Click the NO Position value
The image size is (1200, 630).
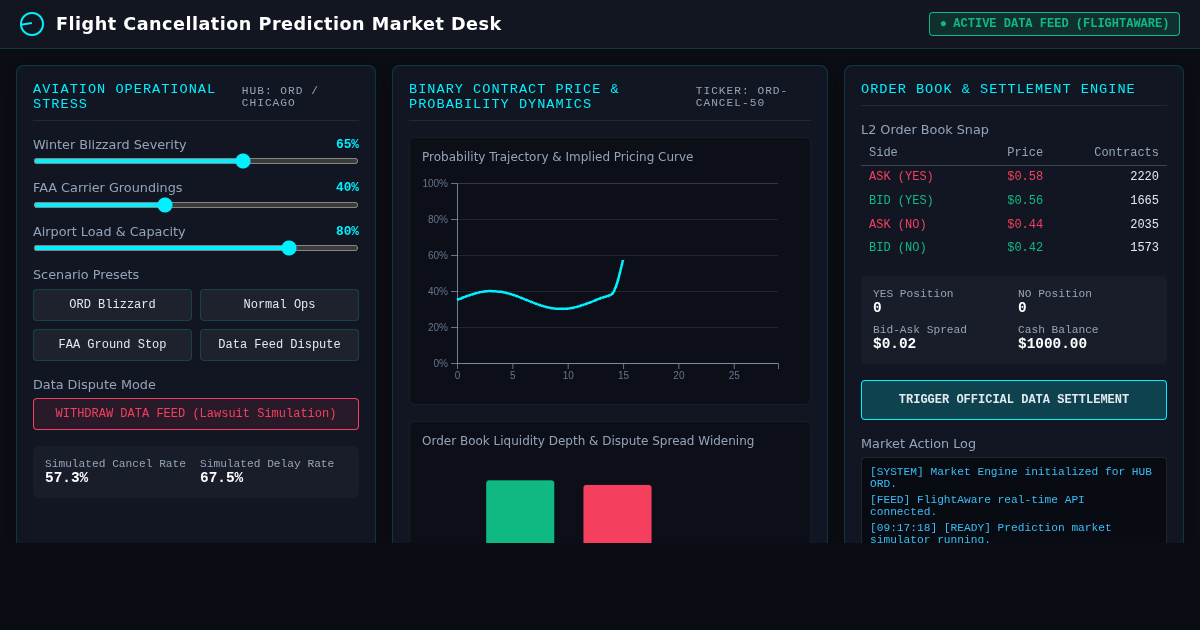[x=1022, y=308]
